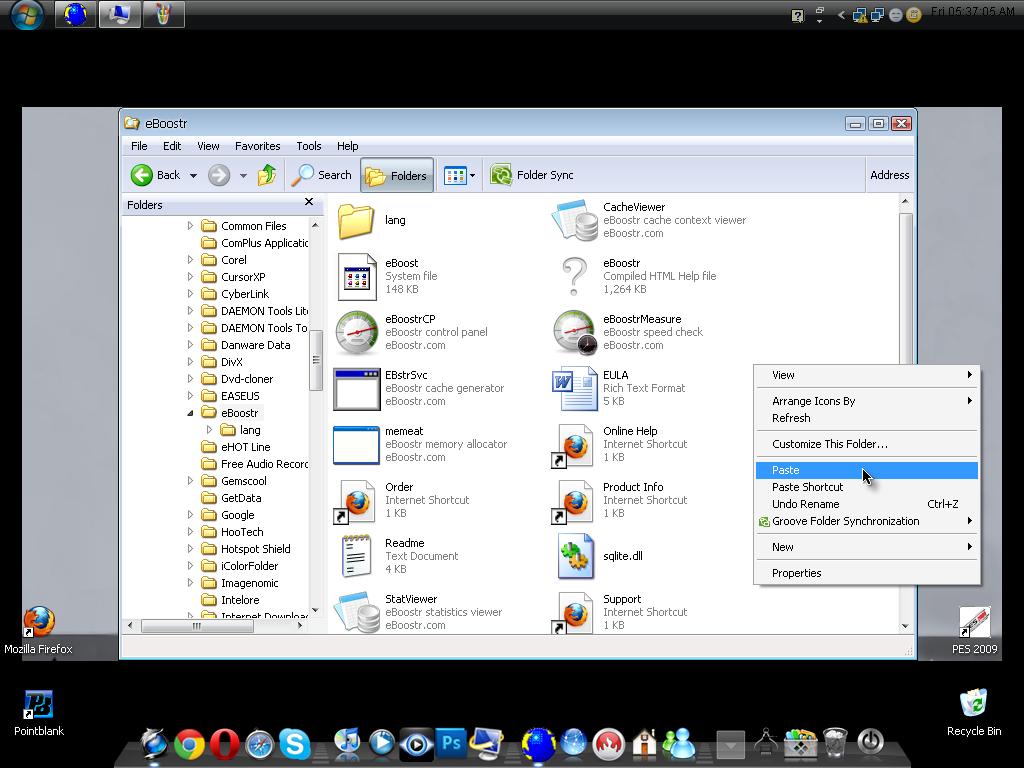1024x768 pixels.
Task: Select the Readme text document icon
Action: click(357, 556)
